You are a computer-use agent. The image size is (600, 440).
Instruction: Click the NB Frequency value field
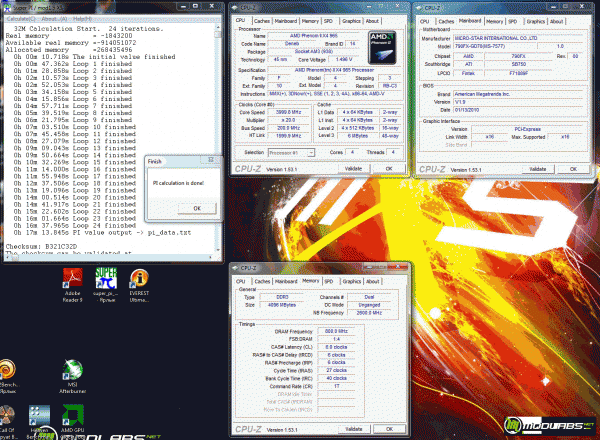(x=369, y=313)
